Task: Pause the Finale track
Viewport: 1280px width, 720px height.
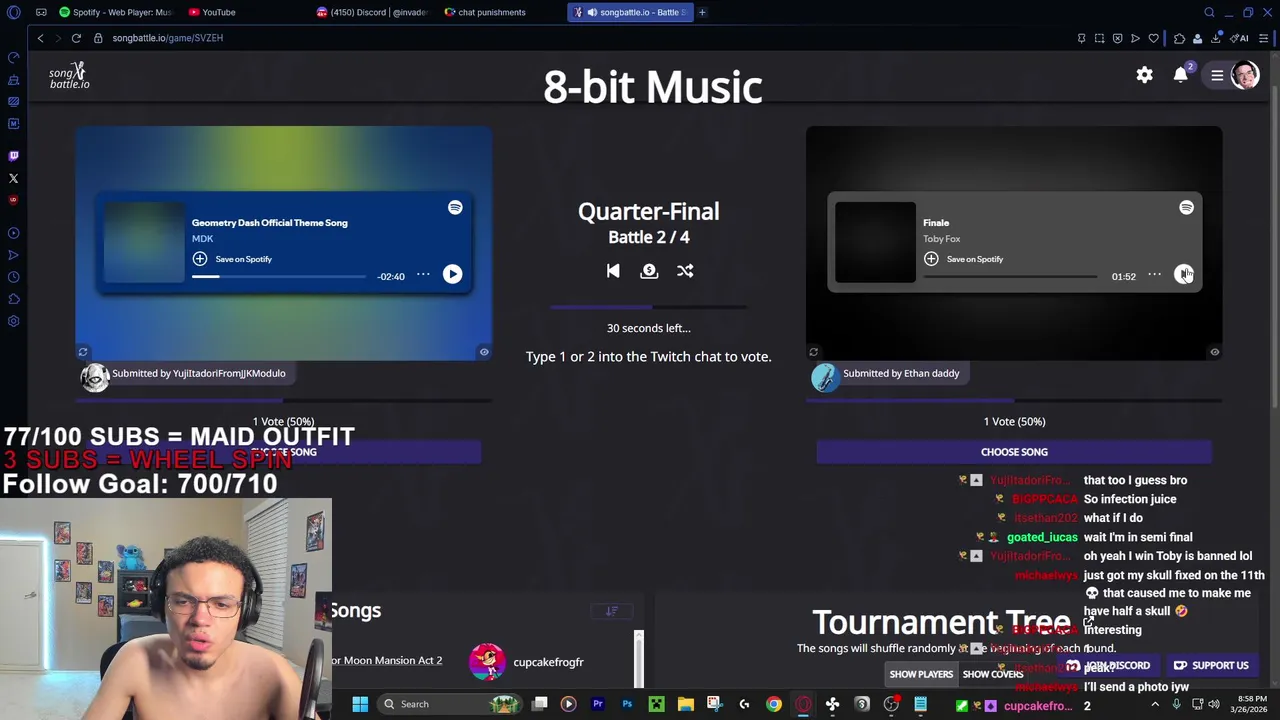Action: click(1184, 275)
